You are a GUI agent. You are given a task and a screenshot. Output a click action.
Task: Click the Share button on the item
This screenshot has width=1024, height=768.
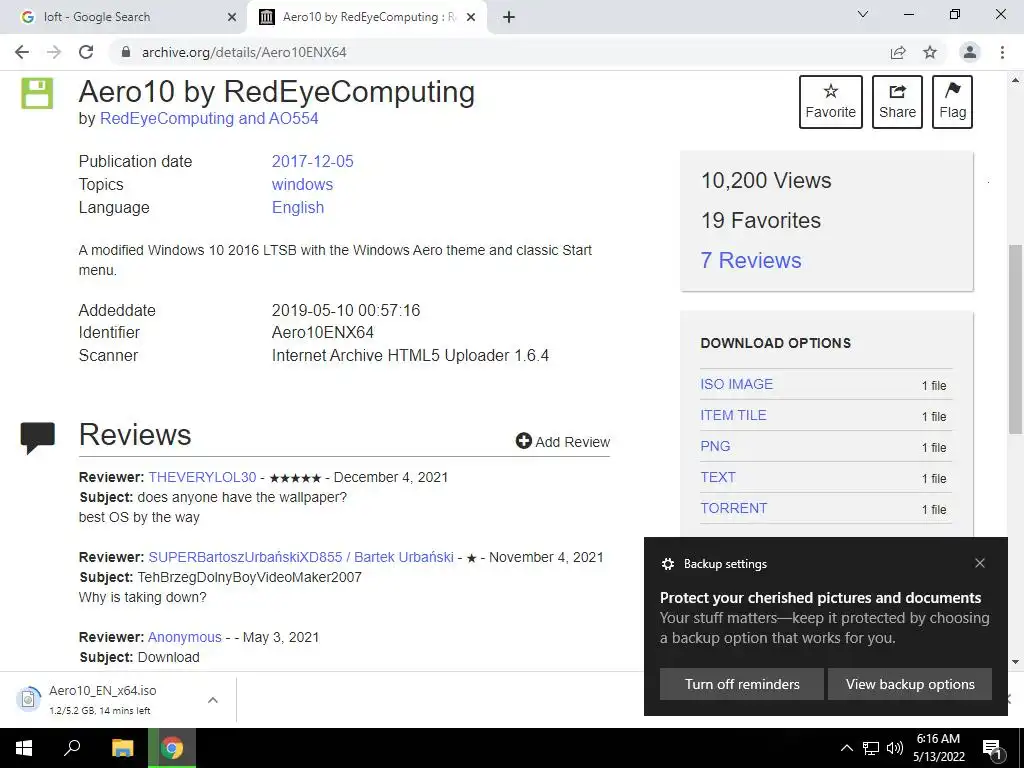(897, 102)
